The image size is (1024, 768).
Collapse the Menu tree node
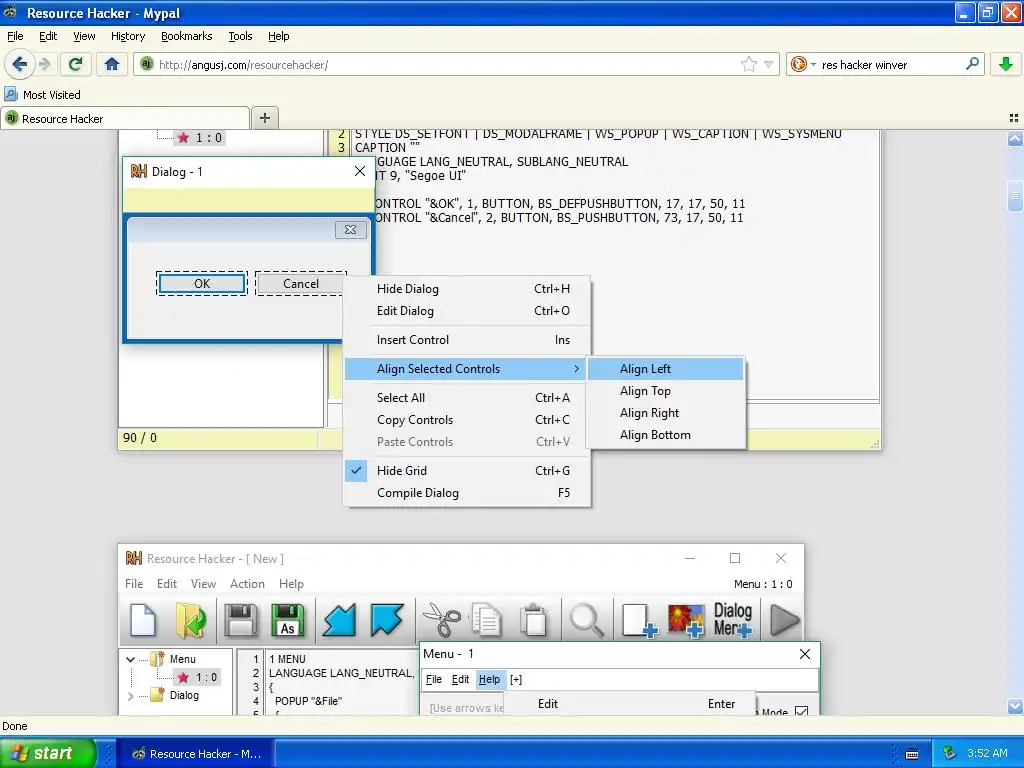click(131, 659)
